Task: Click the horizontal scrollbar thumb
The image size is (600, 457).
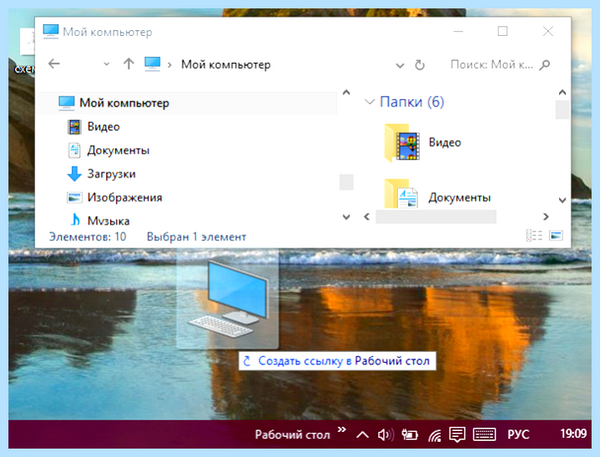Action: 436,217
